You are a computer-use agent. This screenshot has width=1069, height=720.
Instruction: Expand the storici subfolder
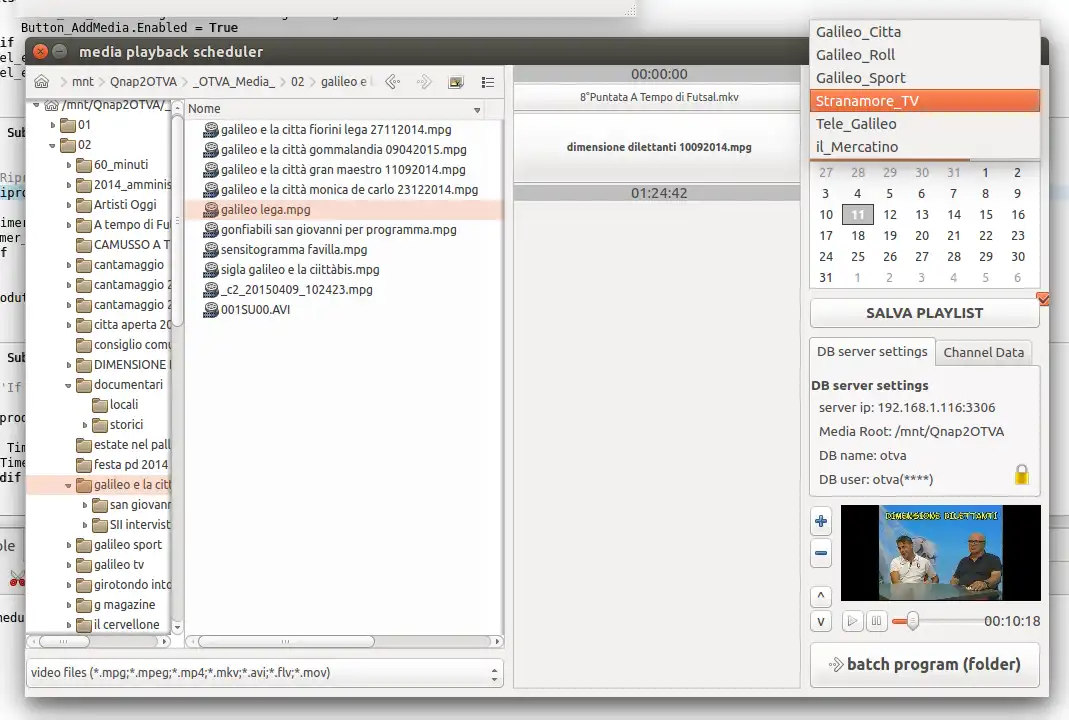(x=85, y=425)
